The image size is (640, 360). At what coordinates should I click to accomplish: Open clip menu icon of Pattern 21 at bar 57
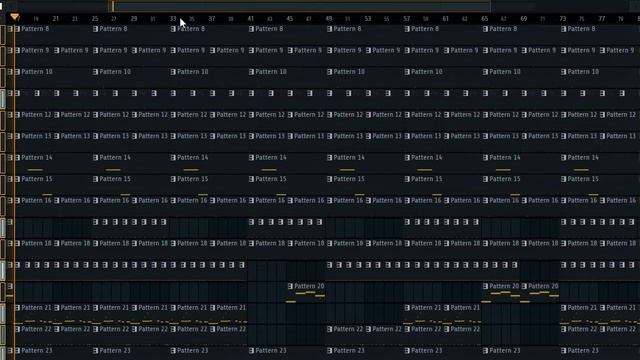click(407, 307)
